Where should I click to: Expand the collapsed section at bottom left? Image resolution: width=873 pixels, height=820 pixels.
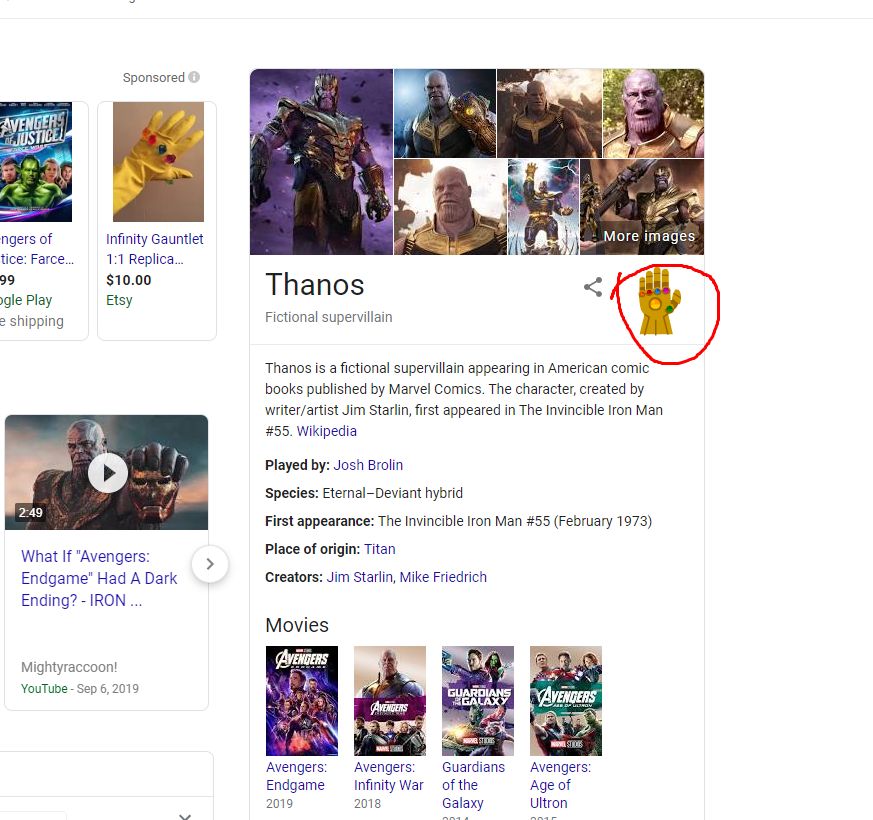(x=185, y=815)
